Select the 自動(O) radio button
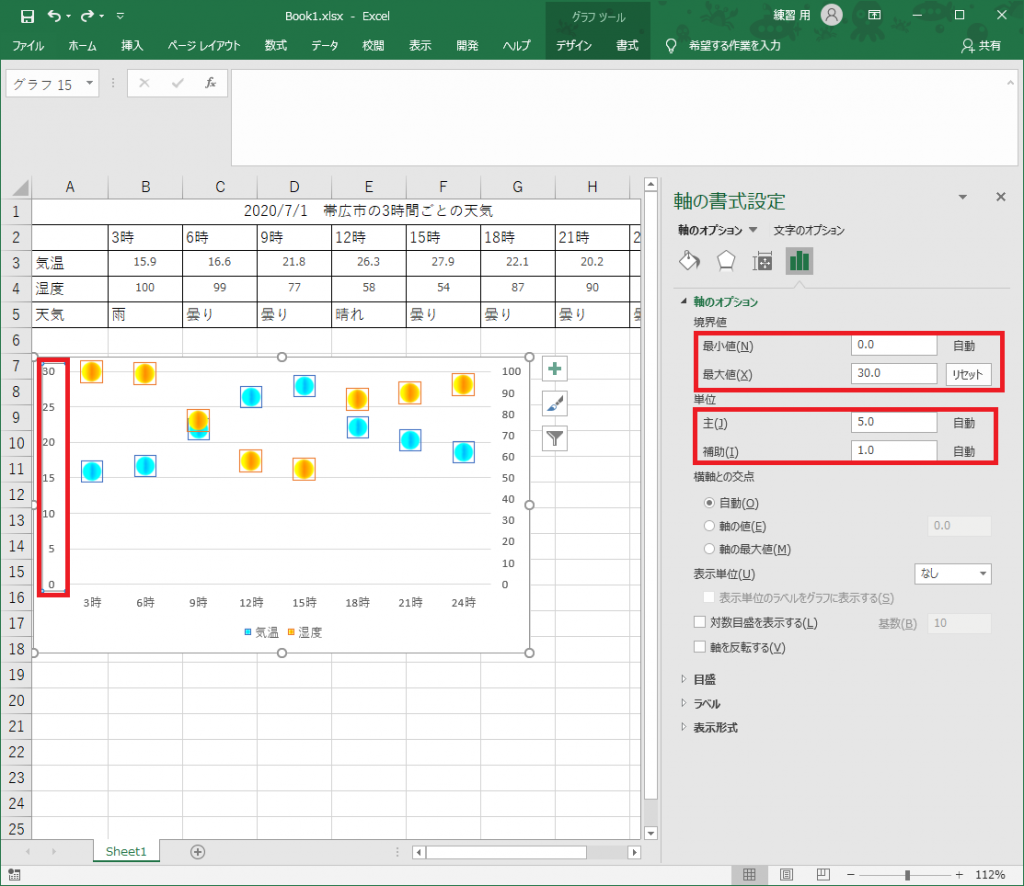This screenshot has height=886, width=1024. (709, 503)
